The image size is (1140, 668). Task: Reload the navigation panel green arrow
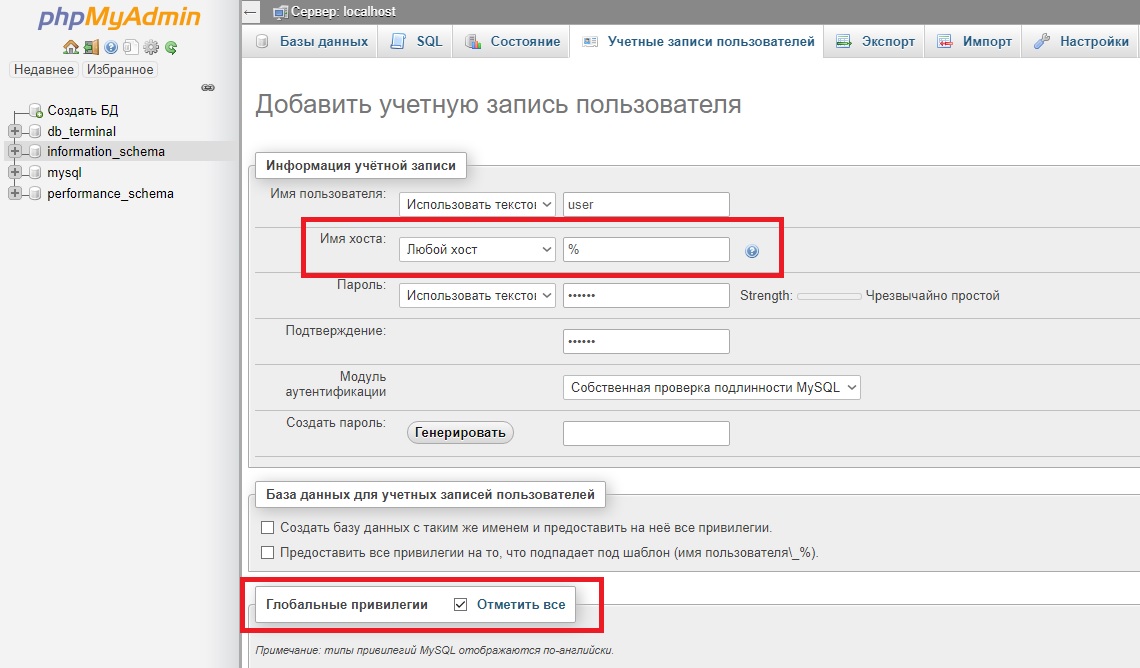point(171,47)
